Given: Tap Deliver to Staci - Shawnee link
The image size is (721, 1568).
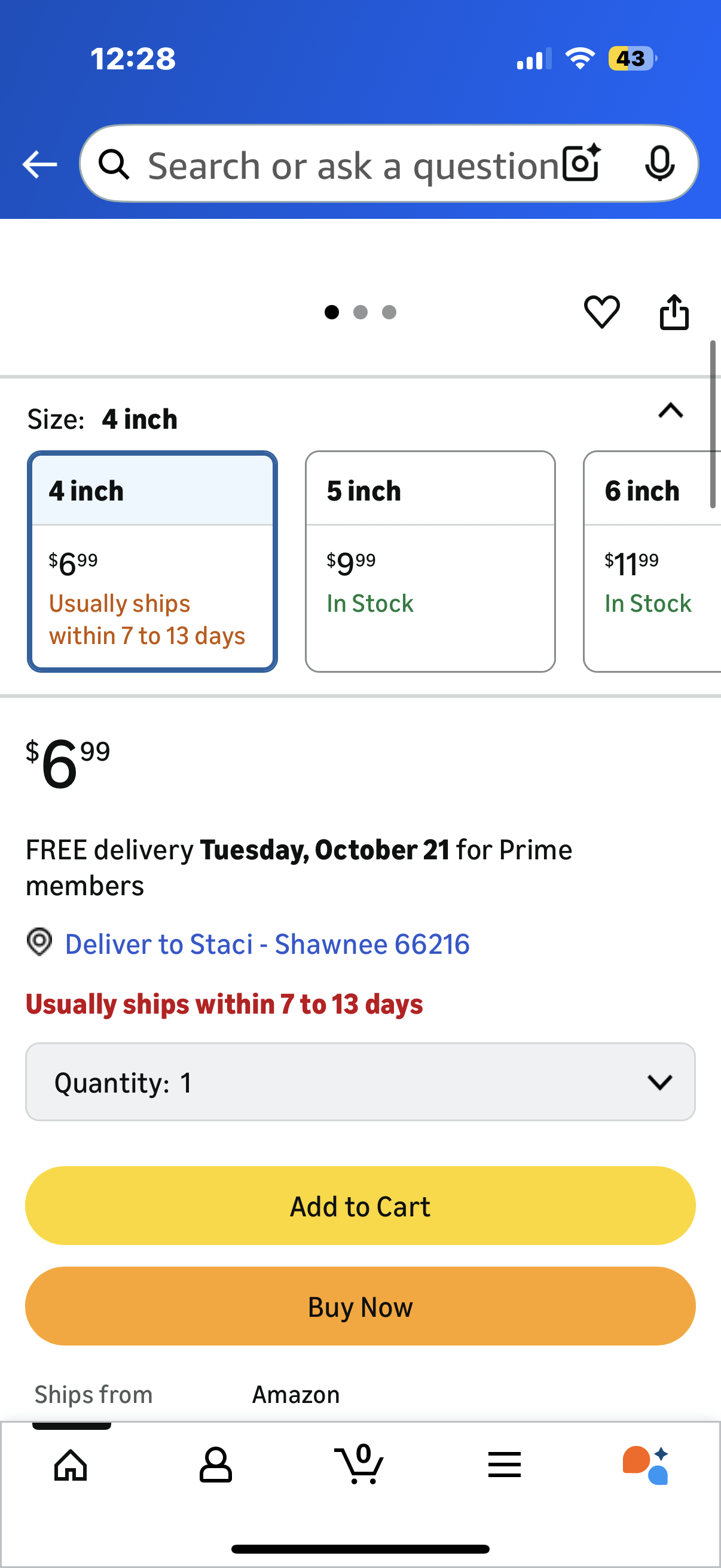Looking at the screenshot, I should tap(267, 944).
